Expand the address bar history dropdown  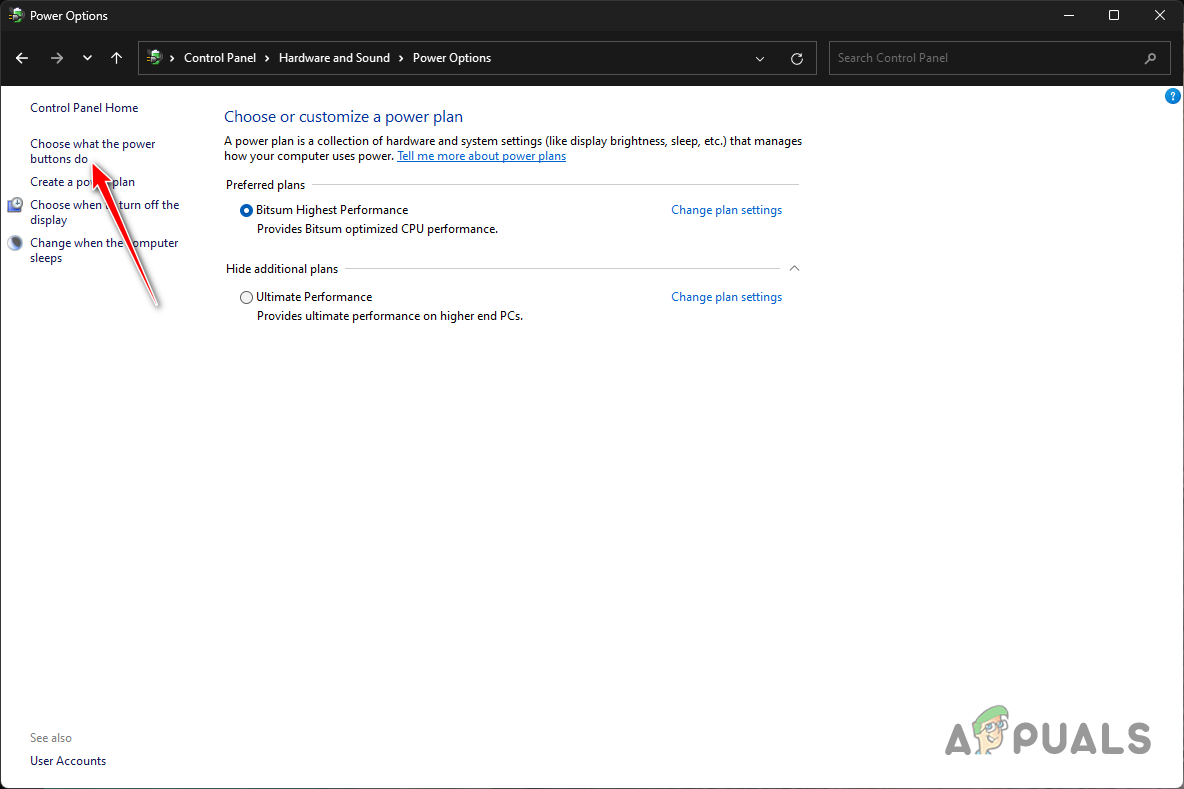tap(760, 58)
